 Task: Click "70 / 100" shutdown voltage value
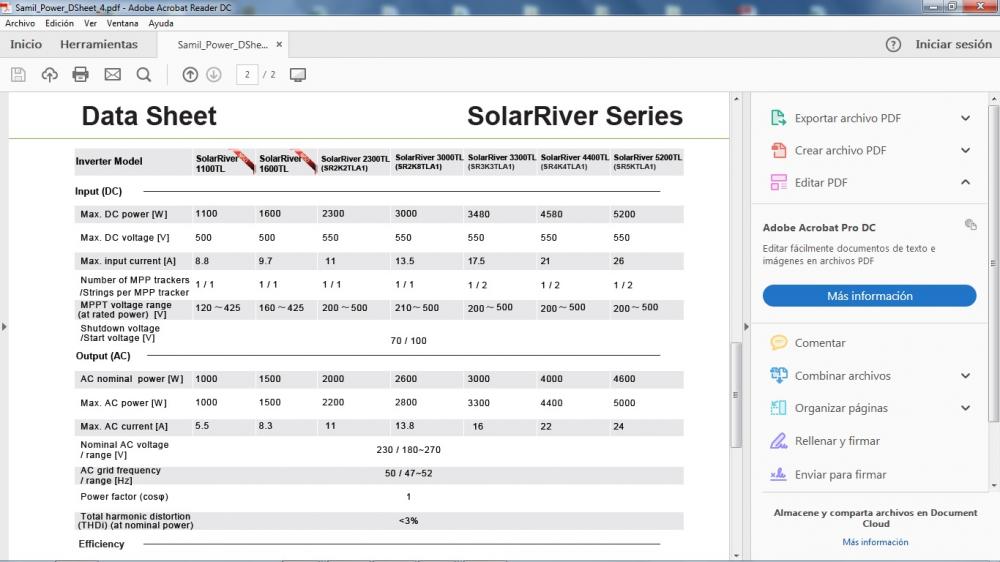point(408,341)
